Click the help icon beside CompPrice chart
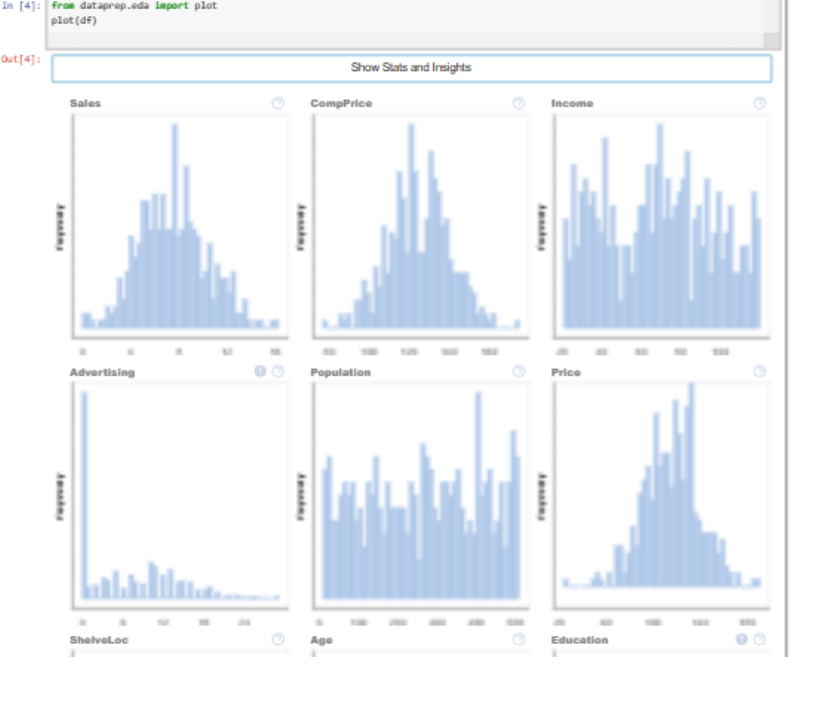Viewport: 836px width, 703px height. [x=518, y=103]
